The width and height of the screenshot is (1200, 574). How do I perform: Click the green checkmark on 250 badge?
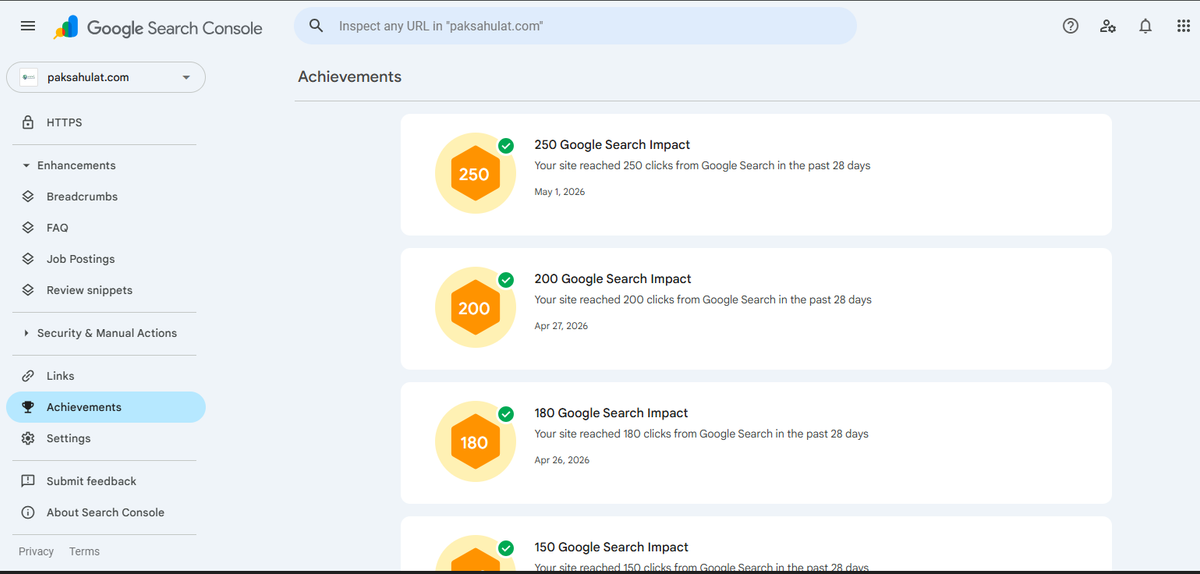click(x=506, y=146)
